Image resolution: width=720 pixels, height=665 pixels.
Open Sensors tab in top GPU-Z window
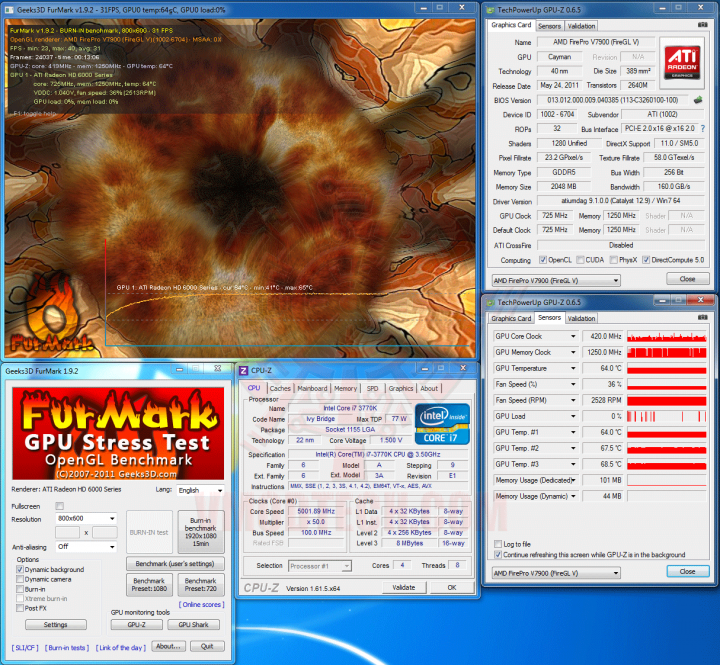click(x=549, y=26)
